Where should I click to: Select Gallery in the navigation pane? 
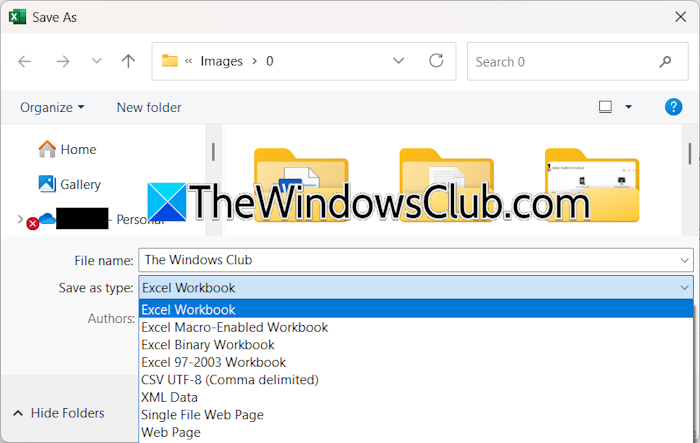pyautogui.click(x=70, y=184)
